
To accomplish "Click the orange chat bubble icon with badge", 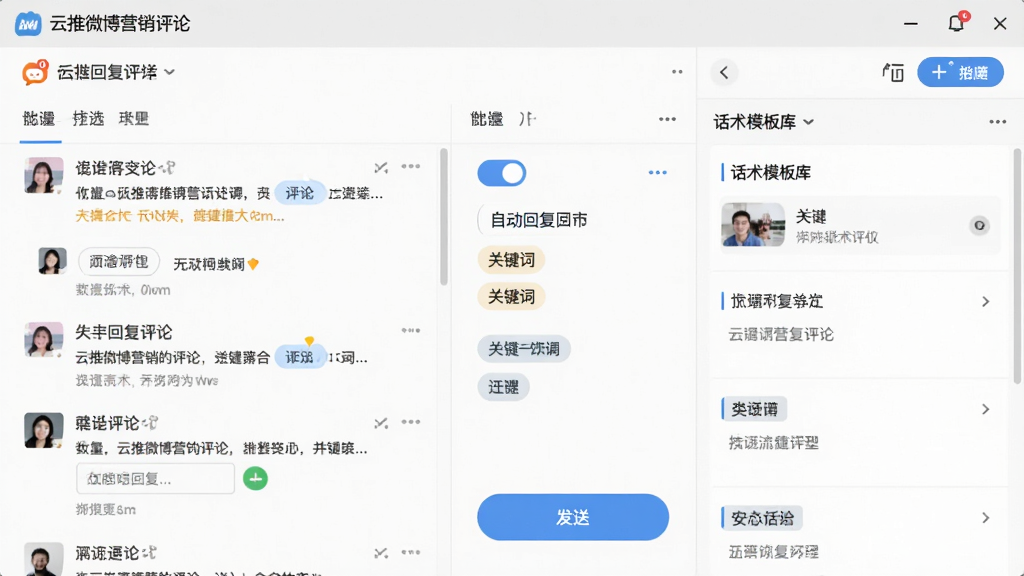I will click(x=35, y=72).
